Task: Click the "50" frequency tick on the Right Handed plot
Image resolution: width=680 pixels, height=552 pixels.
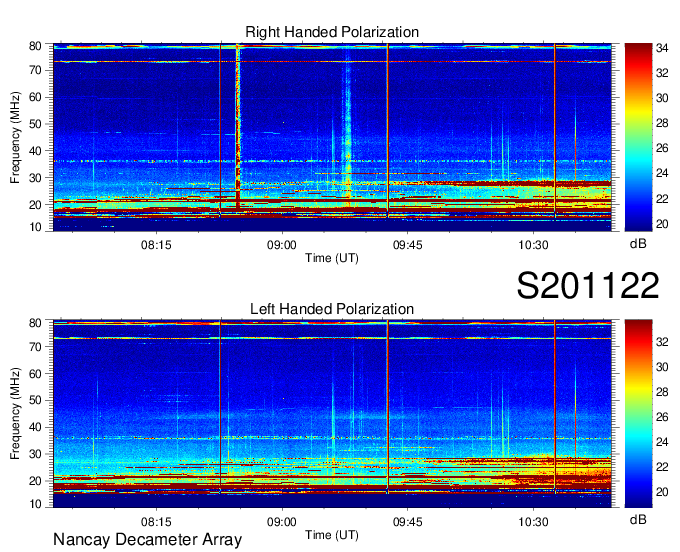Action: [35, 124]
